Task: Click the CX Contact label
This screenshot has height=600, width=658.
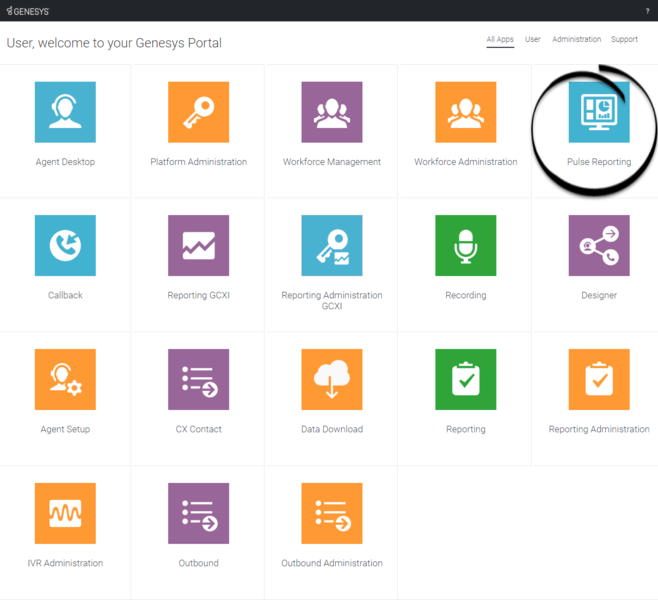Action: [x=198, y=429]
